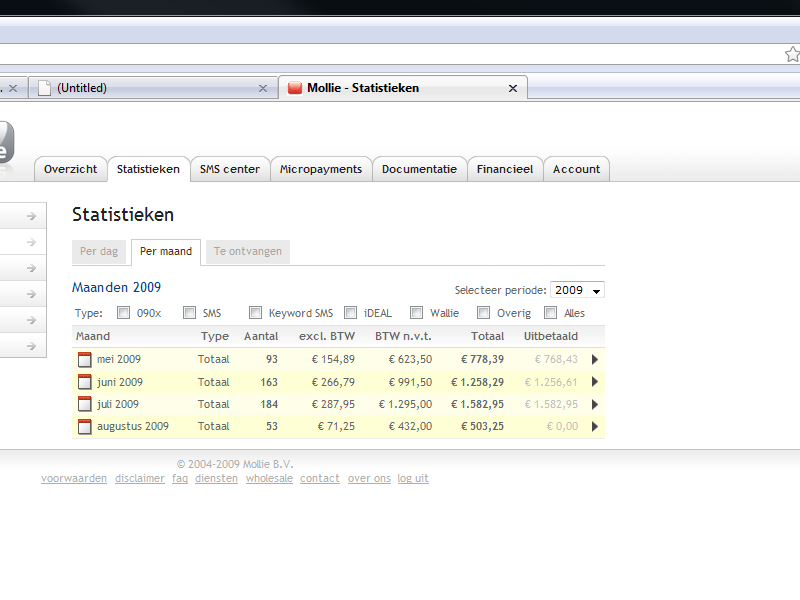Image resolution: width=800 pixels, height=600 pixels.
Task: Click the Maanden 2009 heading
Action: pyautogui.click(x=116, y=288)
